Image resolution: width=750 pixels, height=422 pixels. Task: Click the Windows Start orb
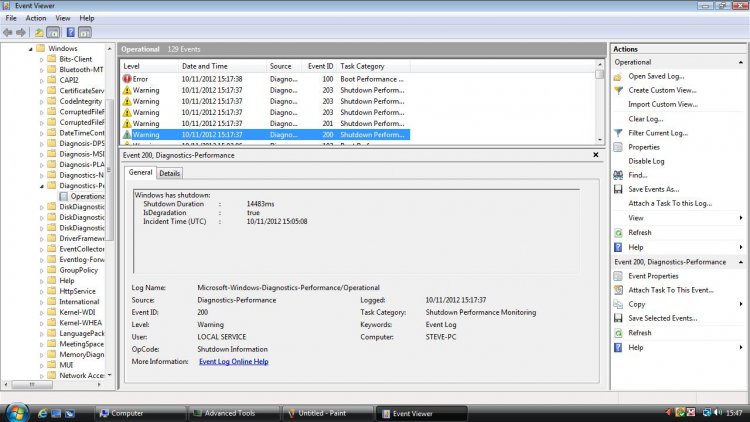[x=17, y=412]
